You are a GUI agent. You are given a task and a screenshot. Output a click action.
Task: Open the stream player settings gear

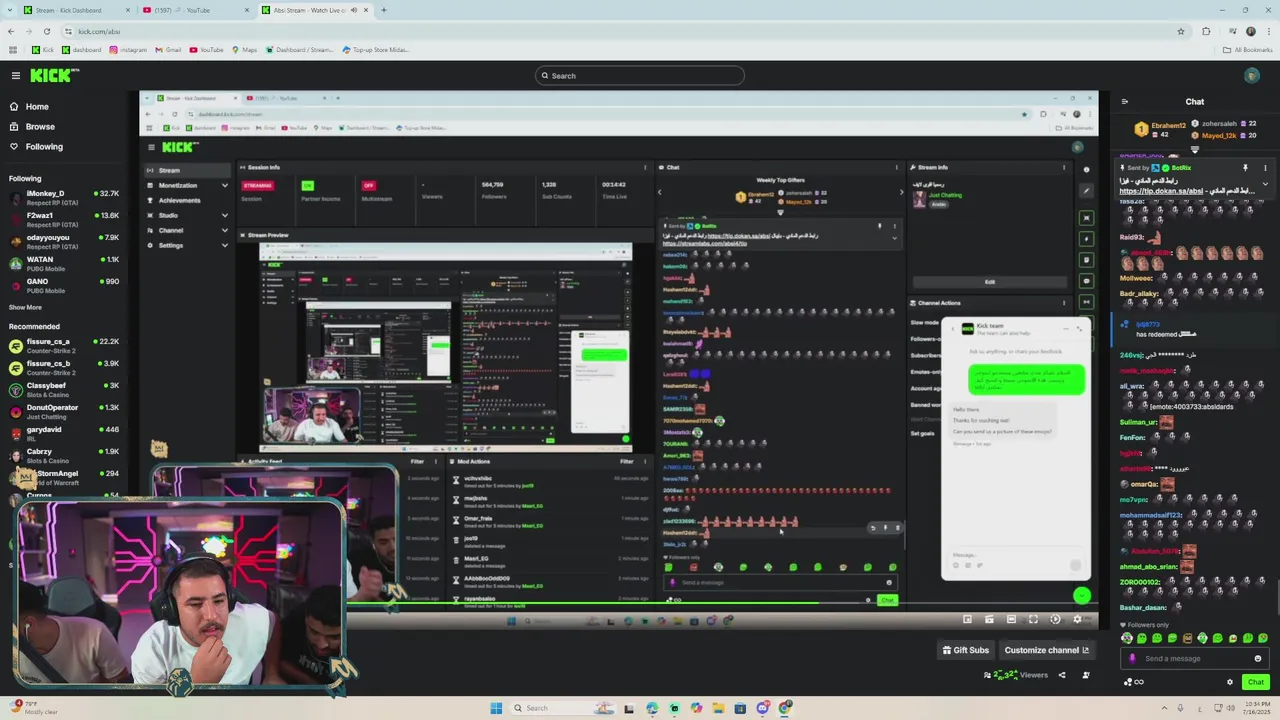[x=1077, y=620]
